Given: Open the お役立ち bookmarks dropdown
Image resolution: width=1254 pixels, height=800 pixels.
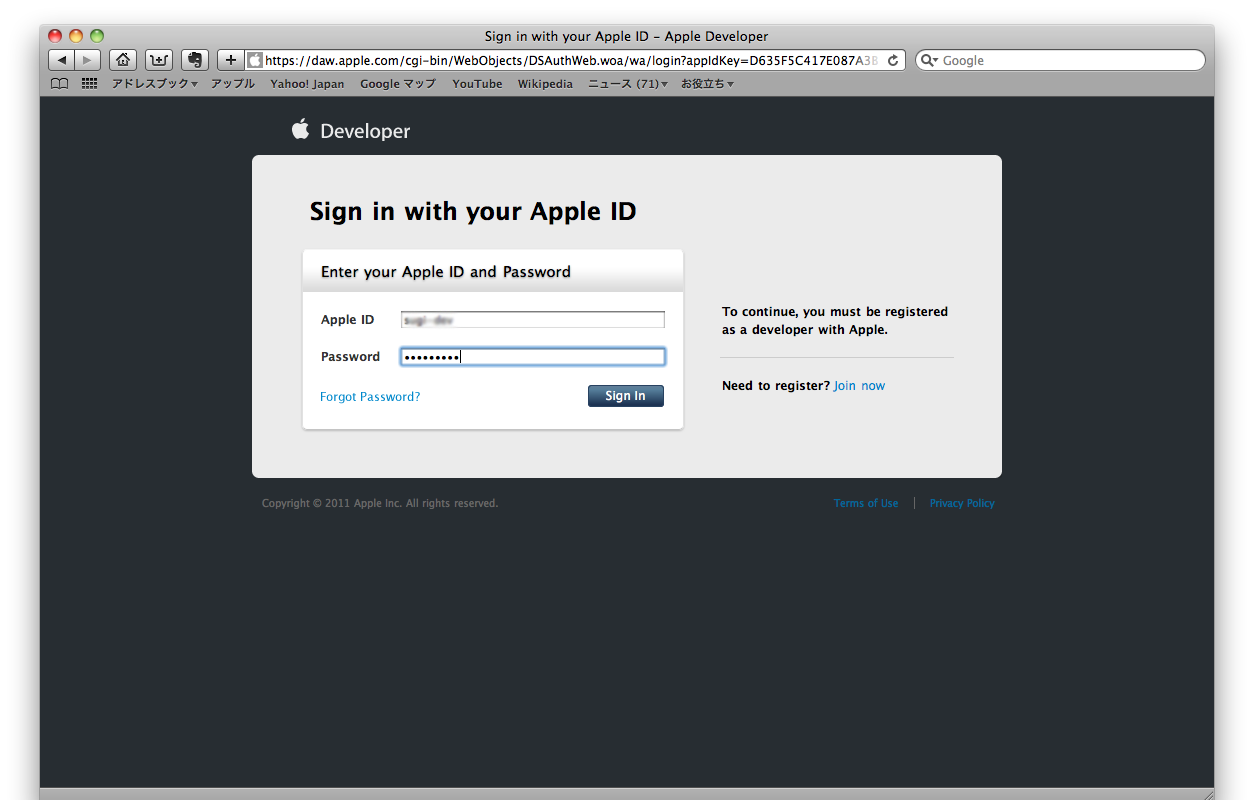Looking at the screenshot, I should pos(707,84).
